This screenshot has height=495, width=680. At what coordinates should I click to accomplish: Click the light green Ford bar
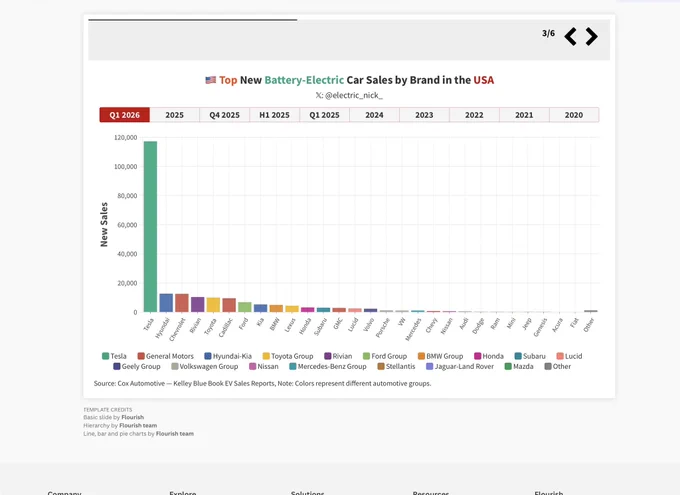pos(245,307)
